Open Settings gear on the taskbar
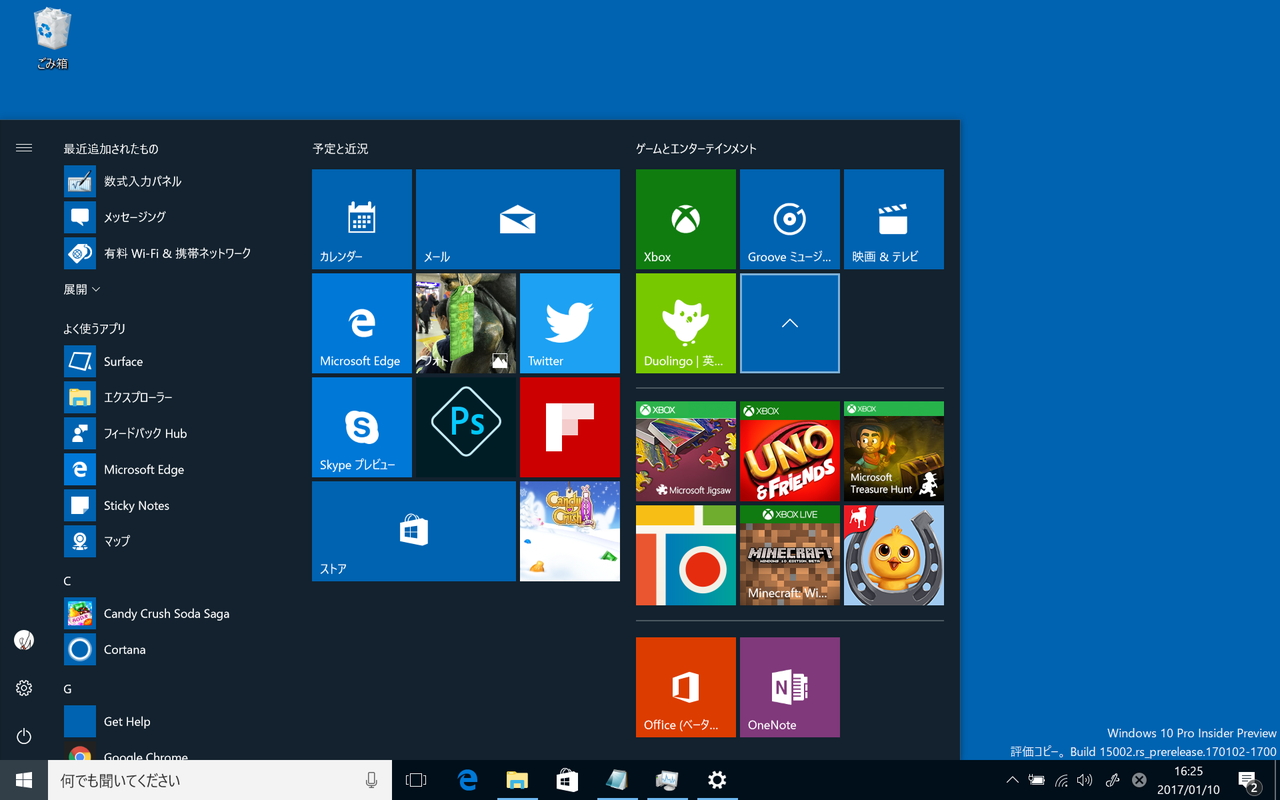The height and width of the screenshot is (800, 1280). pos(717,780)
